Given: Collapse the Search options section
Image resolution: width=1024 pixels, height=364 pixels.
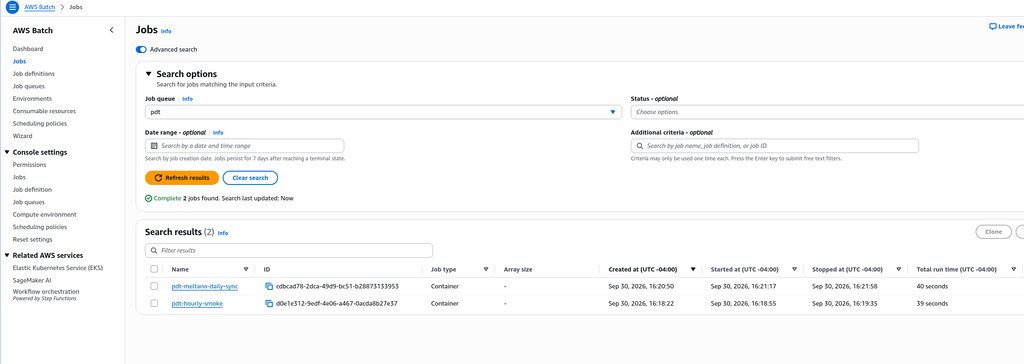Looking at the screenshot, I should pos(148,74).
